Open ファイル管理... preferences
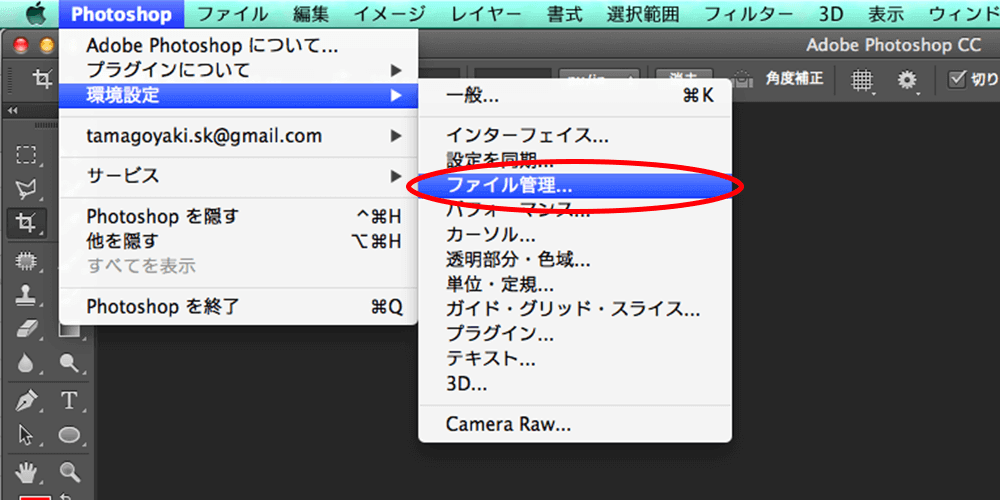 575,186
